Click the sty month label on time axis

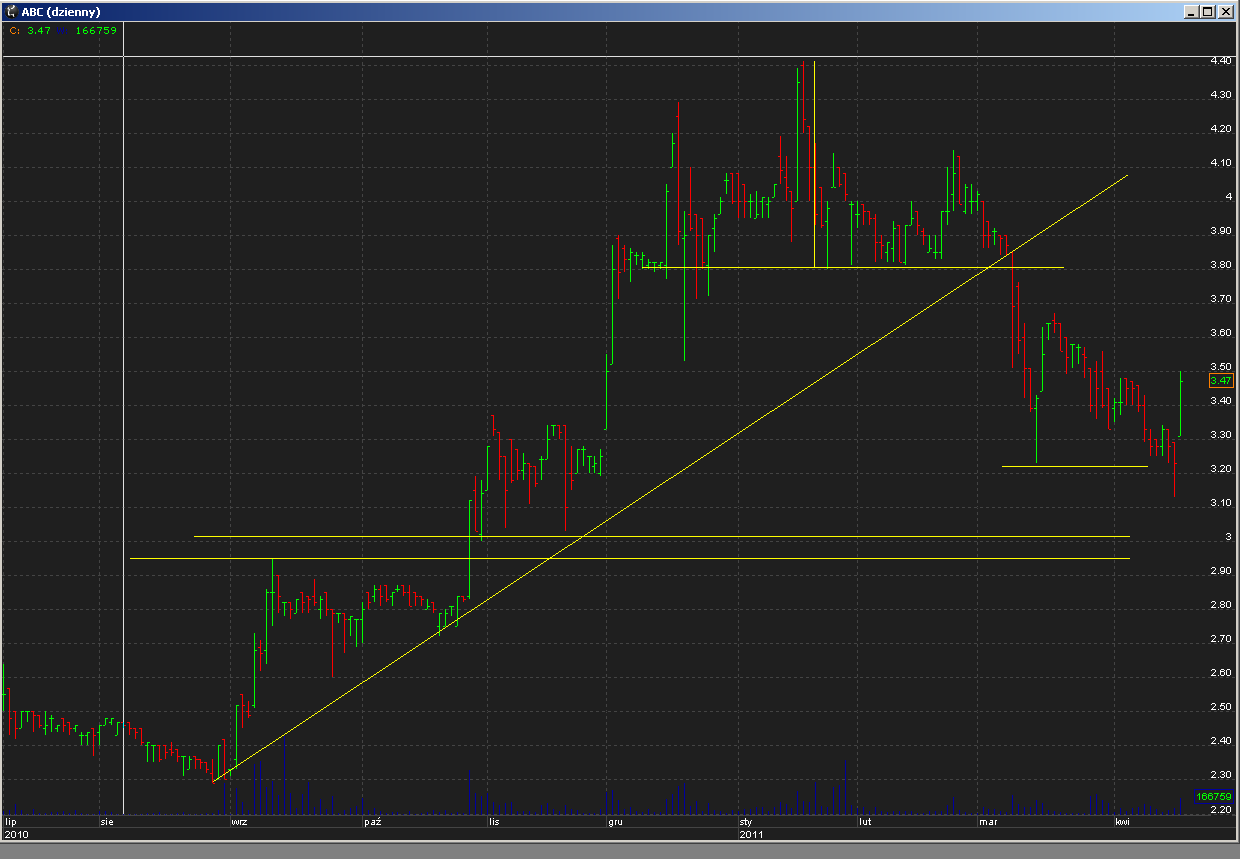tap(746, 822)
